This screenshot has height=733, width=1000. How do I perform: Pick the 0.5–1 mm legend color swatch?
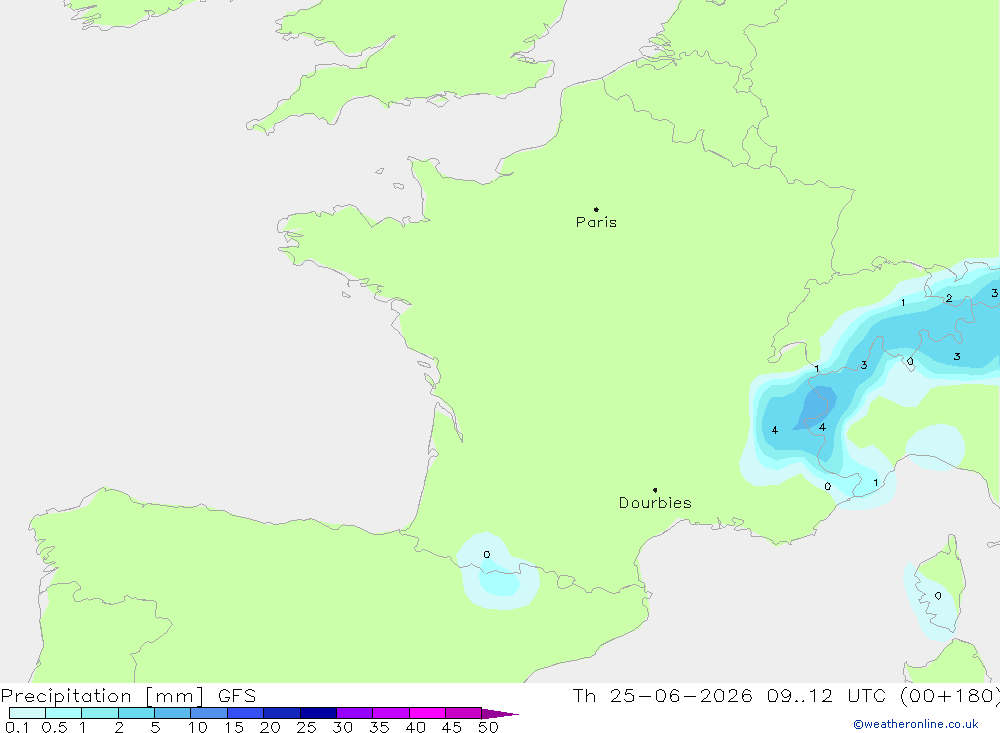pos(63,713)
